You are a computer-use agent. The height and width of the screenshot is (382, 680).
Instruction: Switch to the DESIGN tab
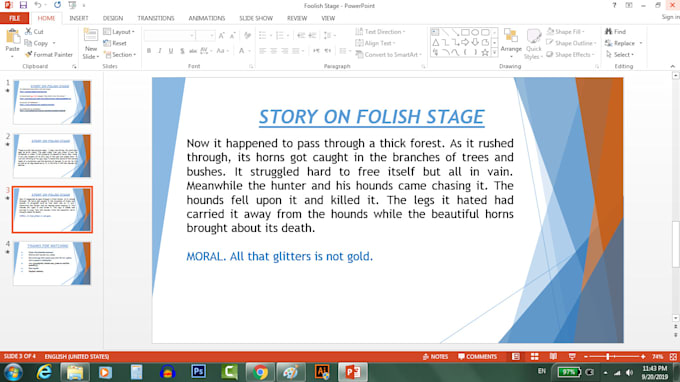(x=113, y=18)
